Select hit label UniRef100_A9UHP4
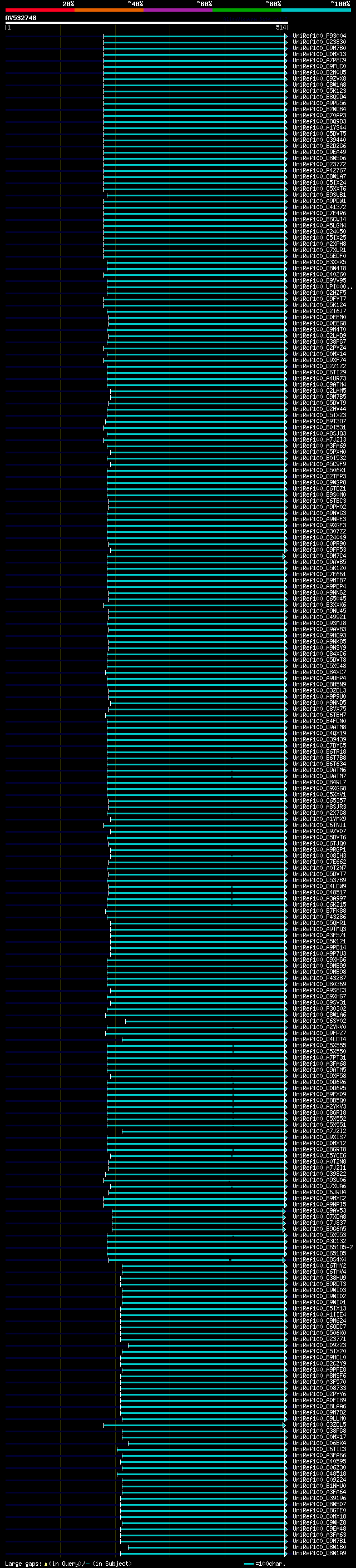 tap(319, 678)
